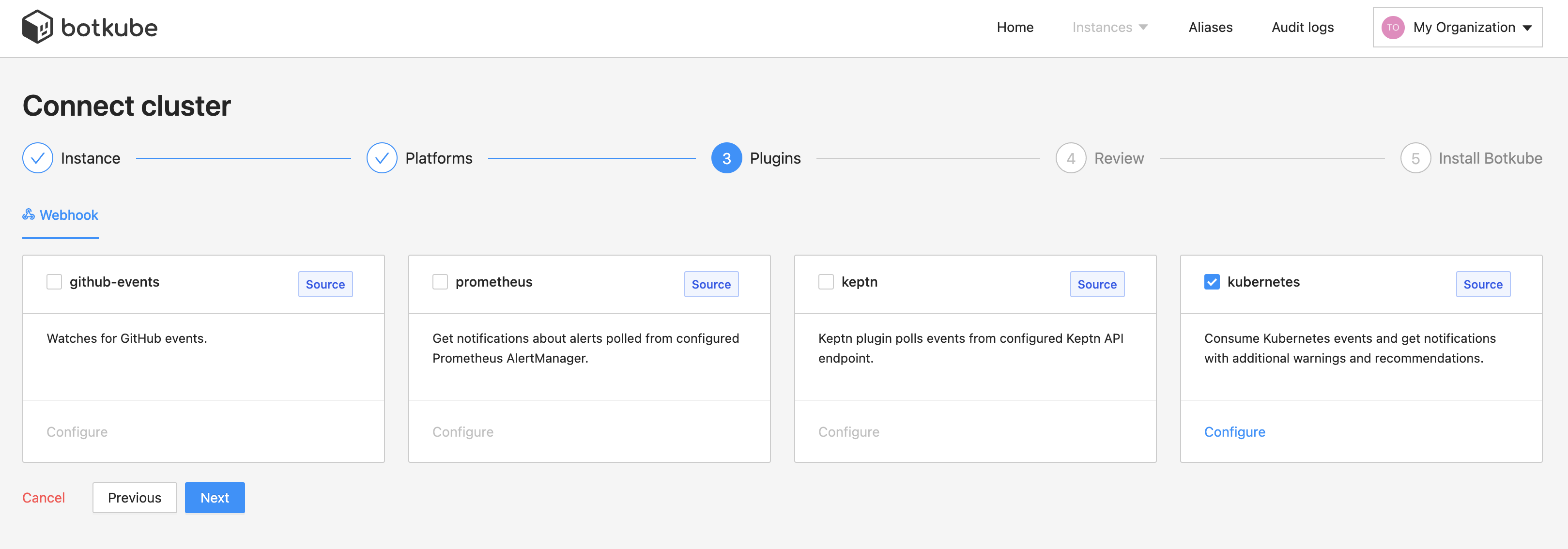
Task: Click the Platforms step checkmark circle
Action: [x=382, y=158]
